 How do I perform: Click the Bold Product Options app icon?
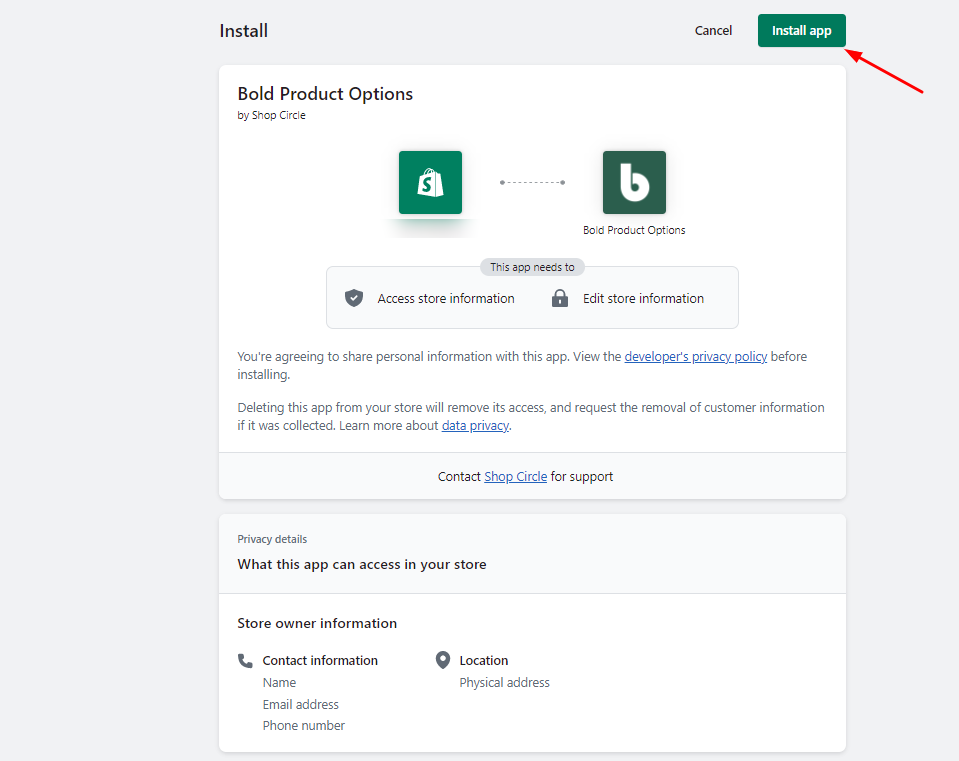(634, 182)
